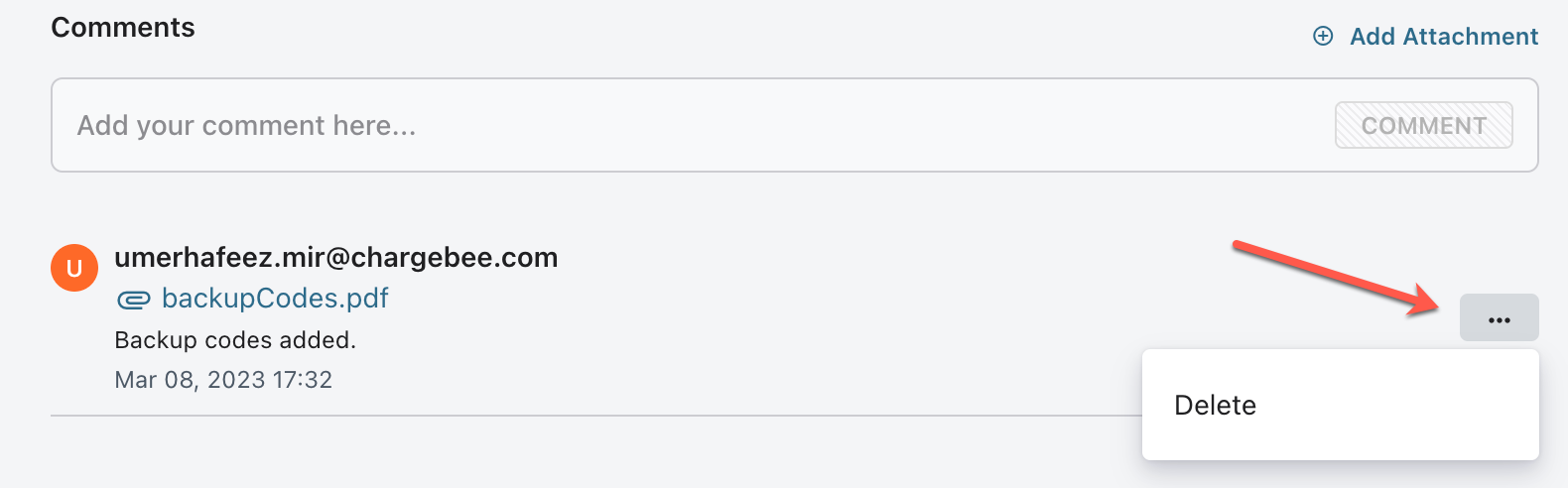Click the plus circle icon beside Add Attachment
The image size is (1568, 488).
pyautogui.click(x=1323, y=37)
